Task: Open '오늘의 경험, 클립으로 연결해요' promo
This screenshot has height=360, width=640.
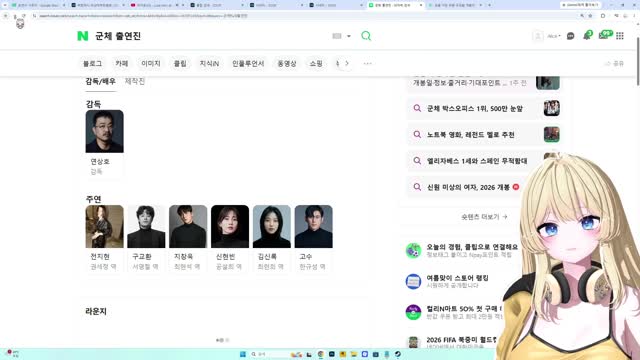Action: tap(472, 247)
